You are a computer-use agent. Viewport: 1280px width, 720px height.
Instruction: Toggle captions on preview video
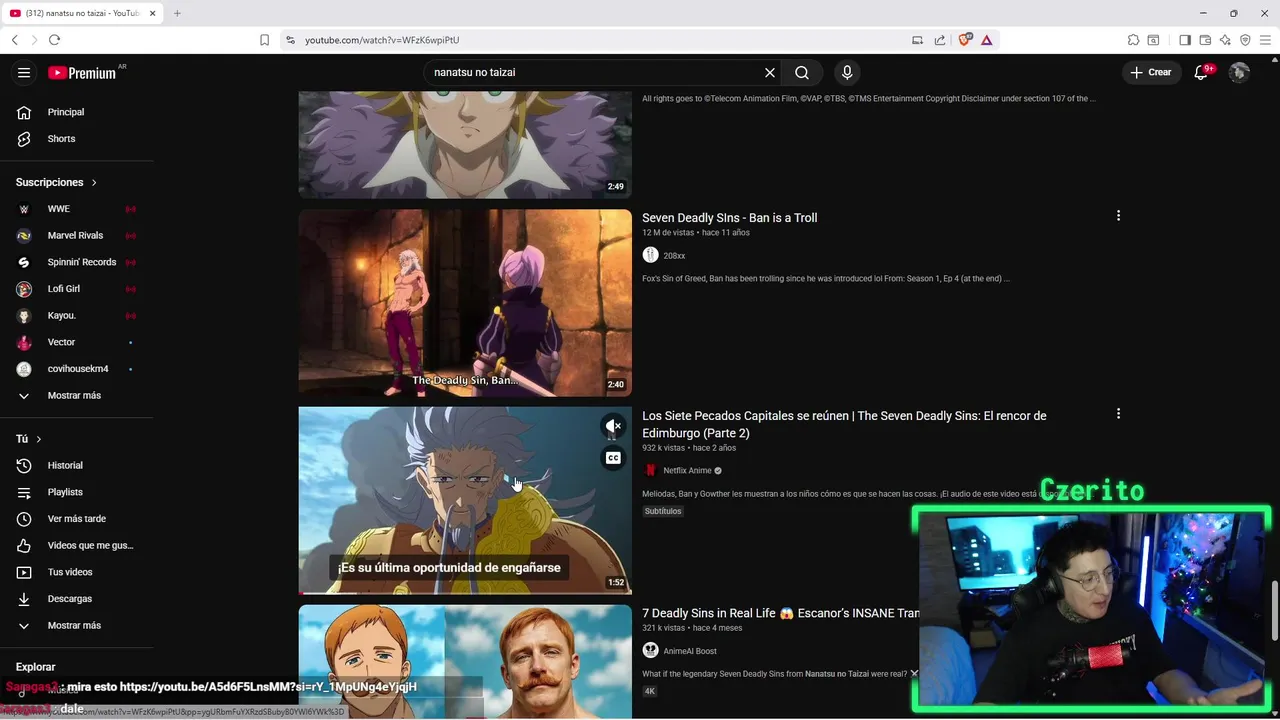point(613,458)
